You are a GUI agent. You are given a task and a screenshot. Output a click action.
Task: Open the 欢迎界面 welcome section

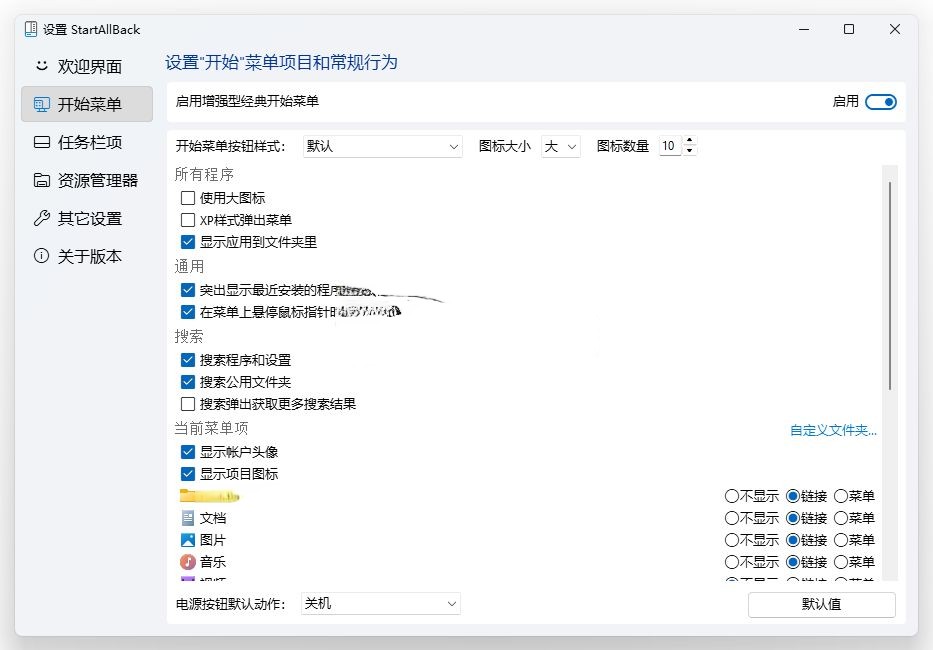pyautogui.click(x=87, y=66)
